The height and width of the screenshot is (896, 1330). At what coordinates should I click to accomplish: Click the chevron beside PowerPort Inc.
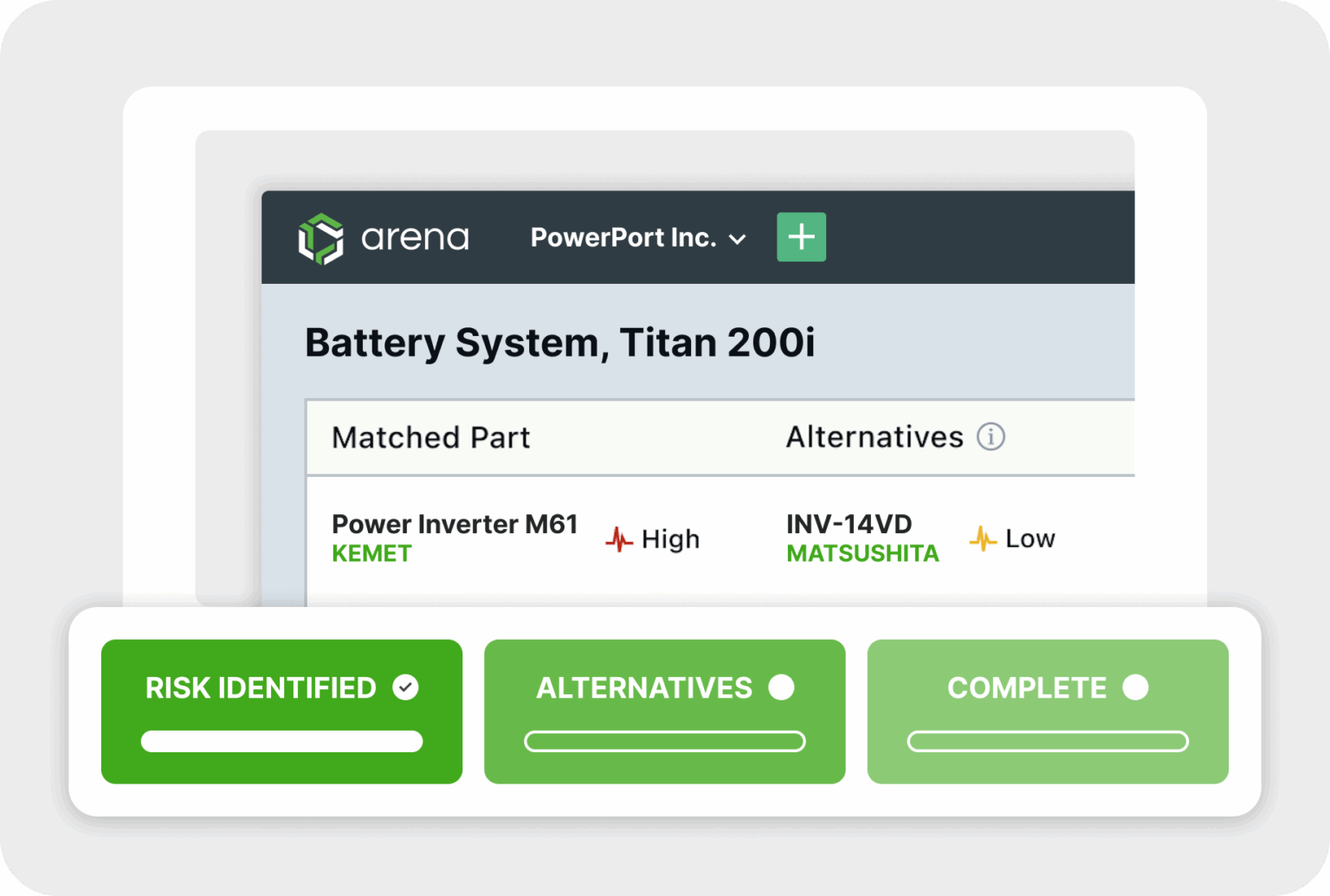pos(738,240)
